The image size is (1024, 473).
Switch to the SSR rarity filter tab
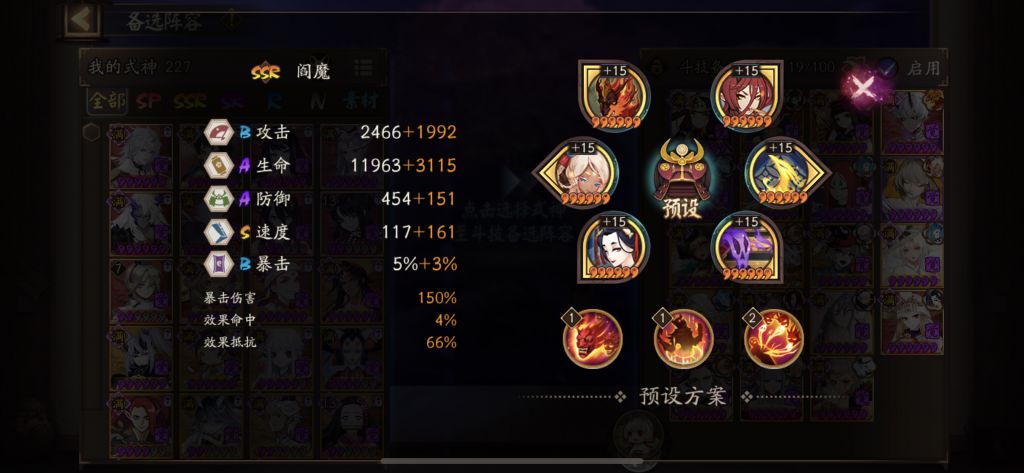[190, 101]
